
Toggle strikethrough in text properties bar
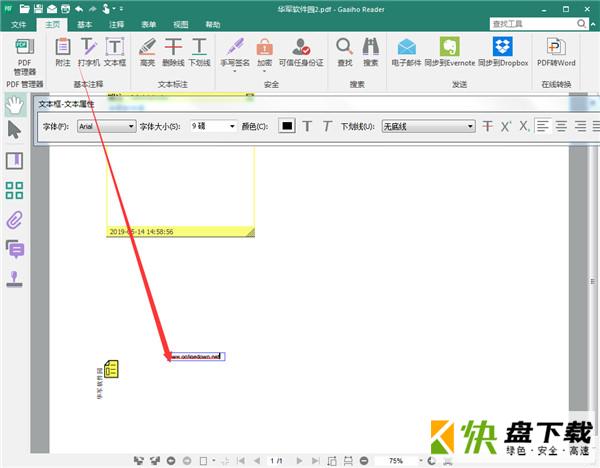pos(488,126)
